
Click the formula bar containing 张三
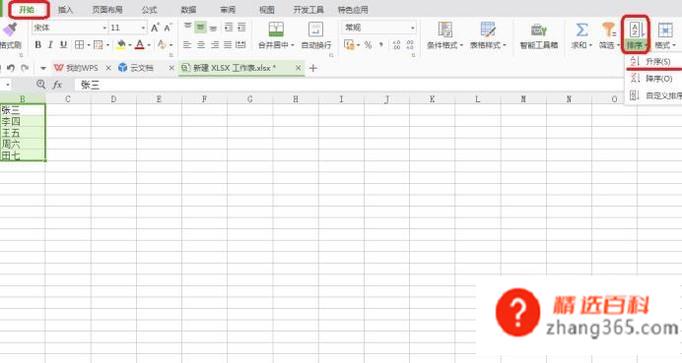(x=348, y=85)
